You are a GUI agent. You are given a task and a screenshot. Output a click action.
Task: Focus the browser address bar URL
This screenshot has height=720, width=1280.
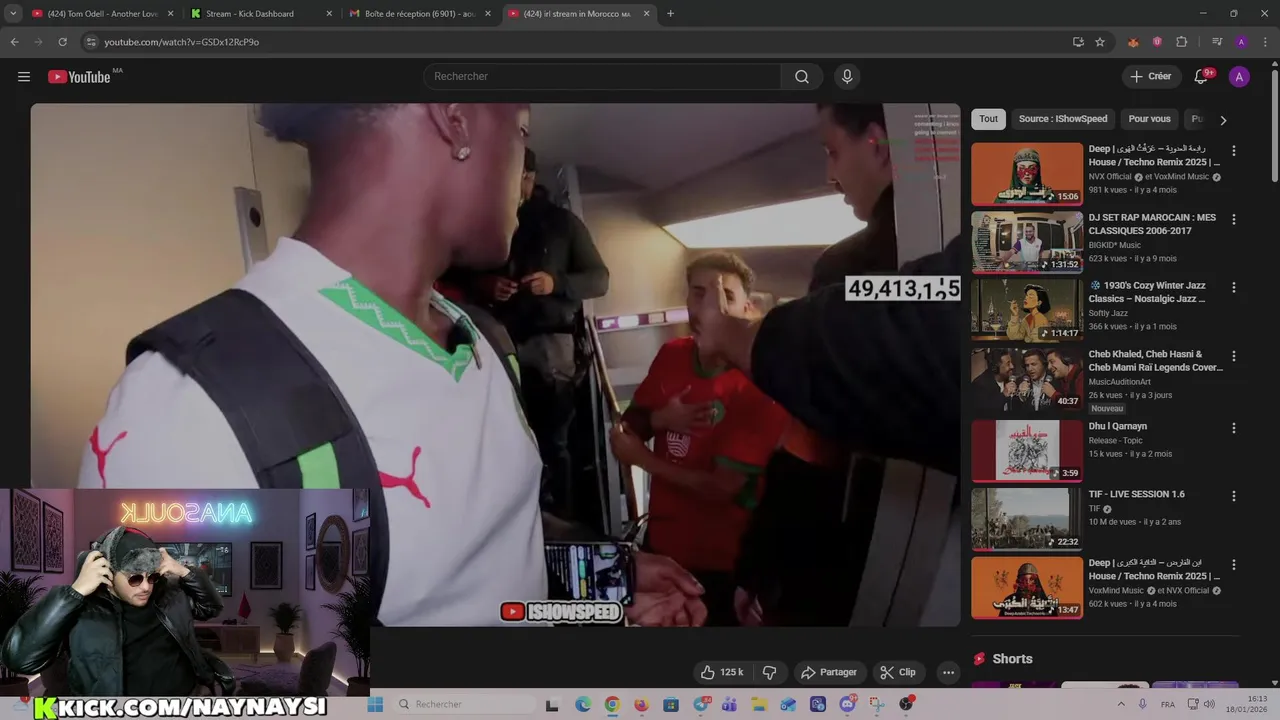(181, 42)
